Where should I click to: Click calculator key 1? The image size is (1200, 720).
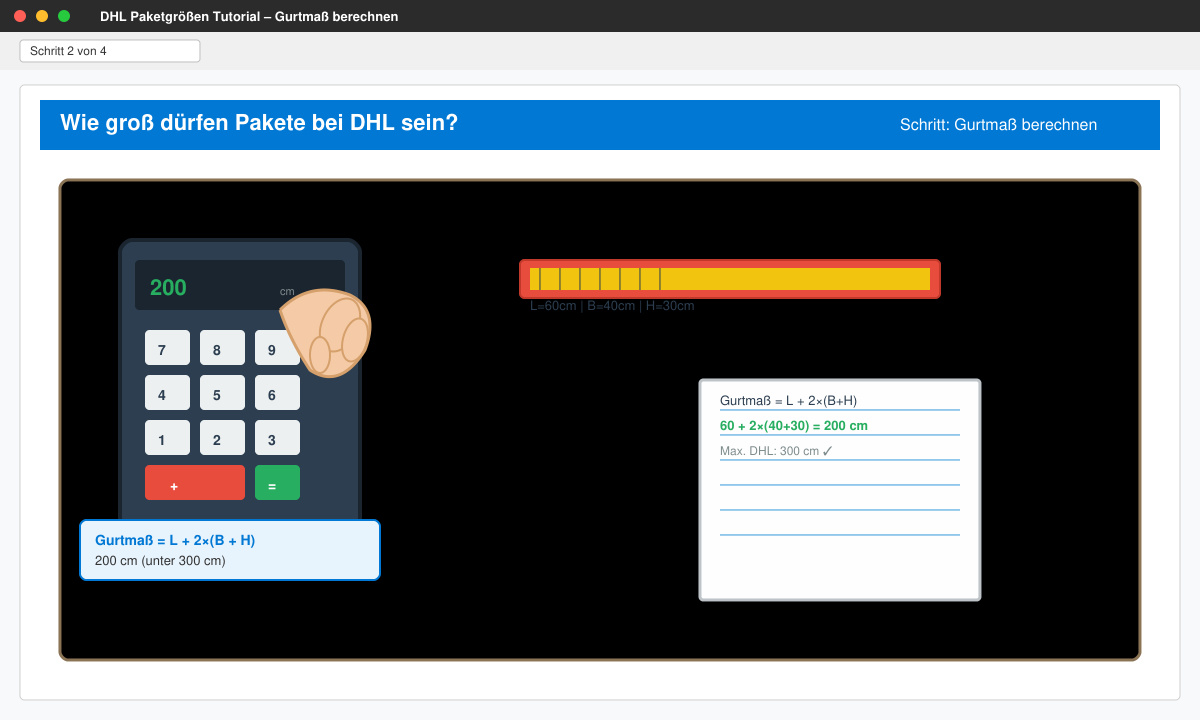click(167, 438)
